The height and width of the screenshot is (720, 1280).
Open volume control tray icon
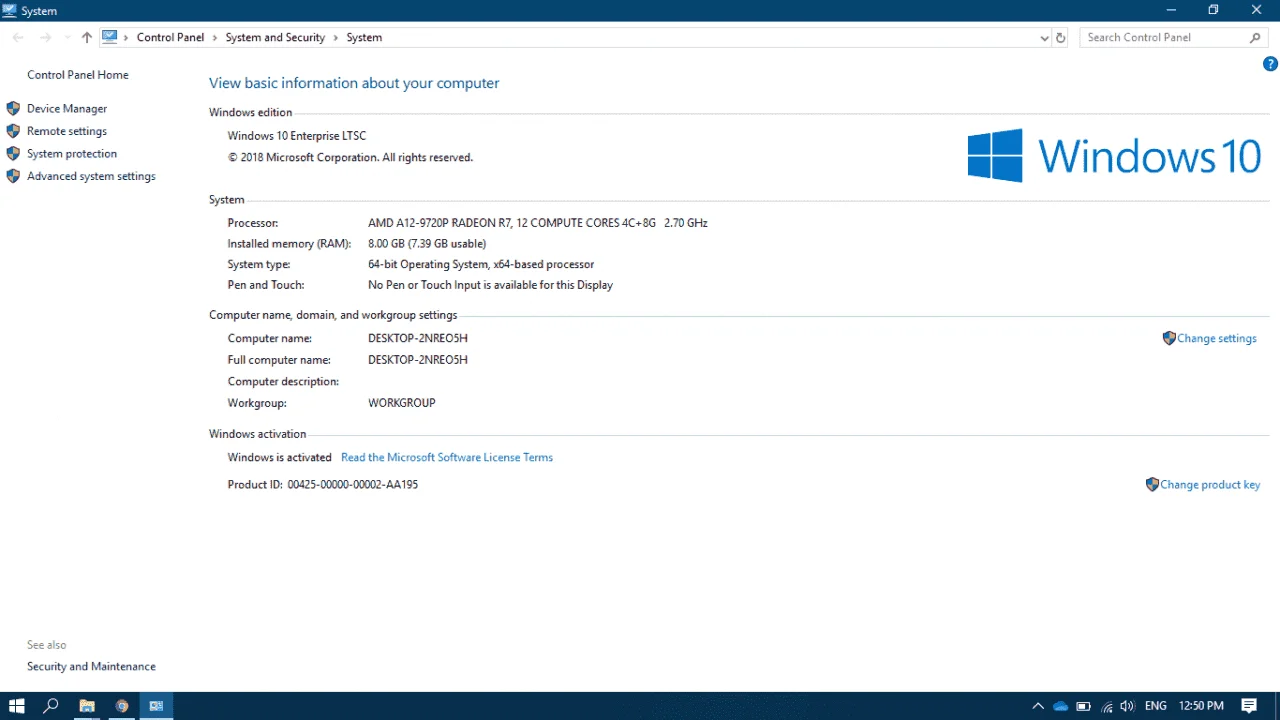coord(1128,706)
